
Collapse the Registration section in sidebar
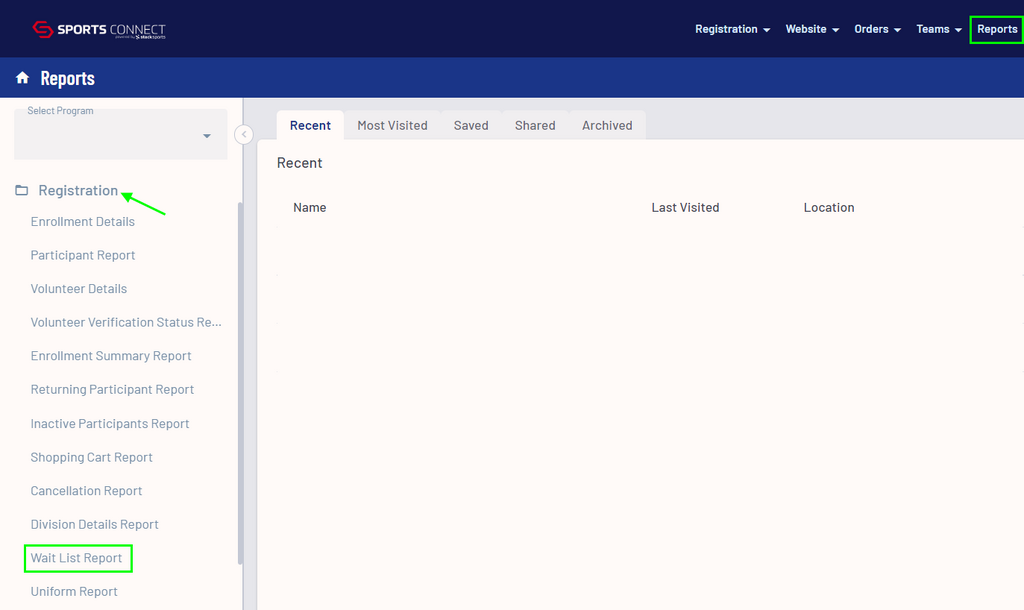coord(78,190)
